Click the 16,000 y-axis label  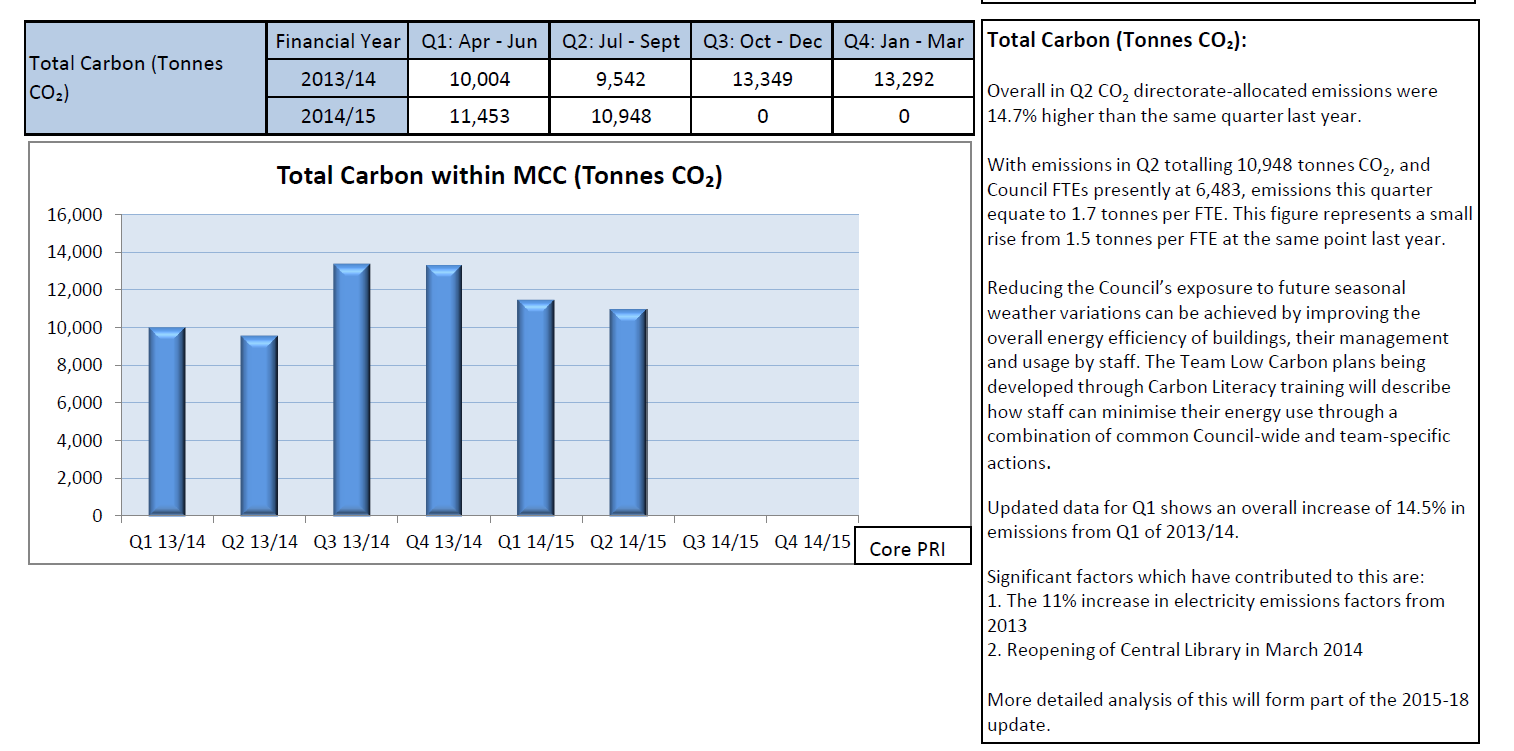click(75, 215)
